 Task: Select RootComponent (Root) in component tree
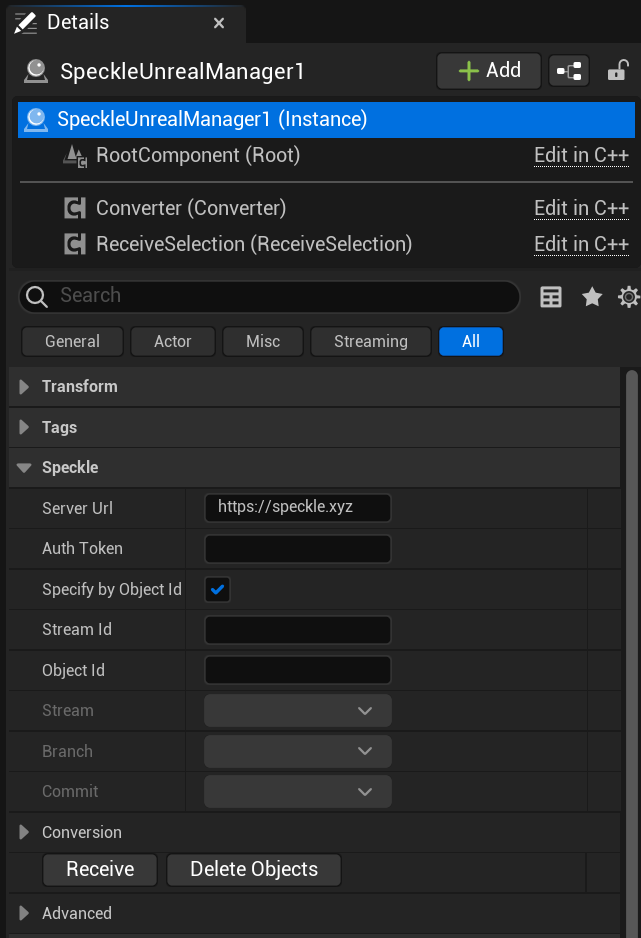coord(198,156)
